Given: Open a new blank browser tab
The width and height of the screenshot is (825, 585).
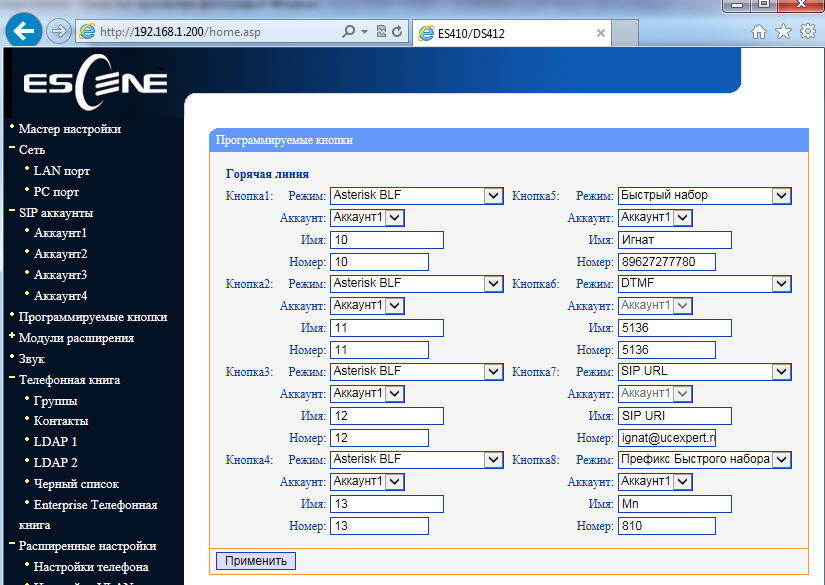Looking at the screenshot, I should [626, 33].
